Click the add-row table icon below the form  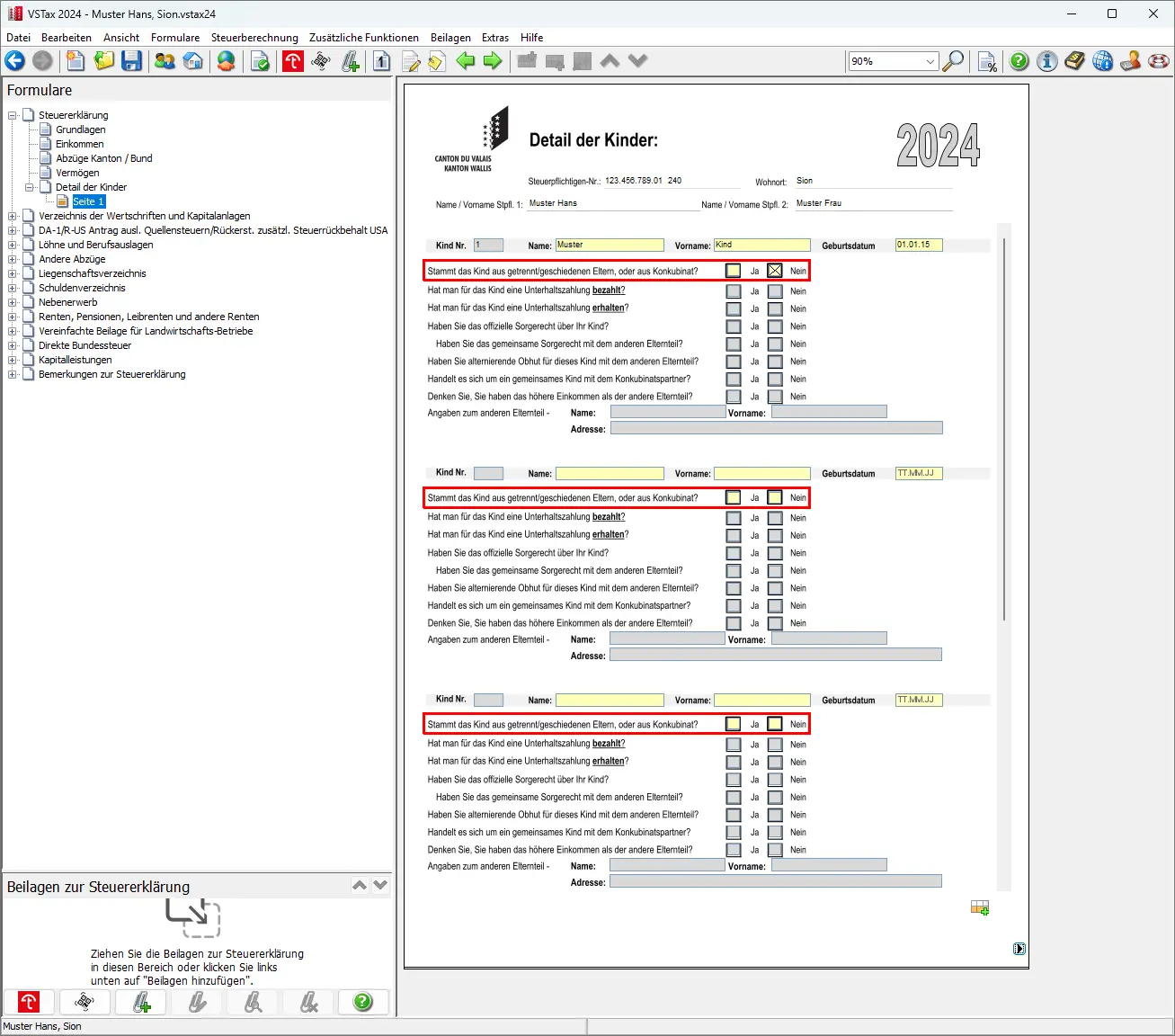[x=979, y=908]
